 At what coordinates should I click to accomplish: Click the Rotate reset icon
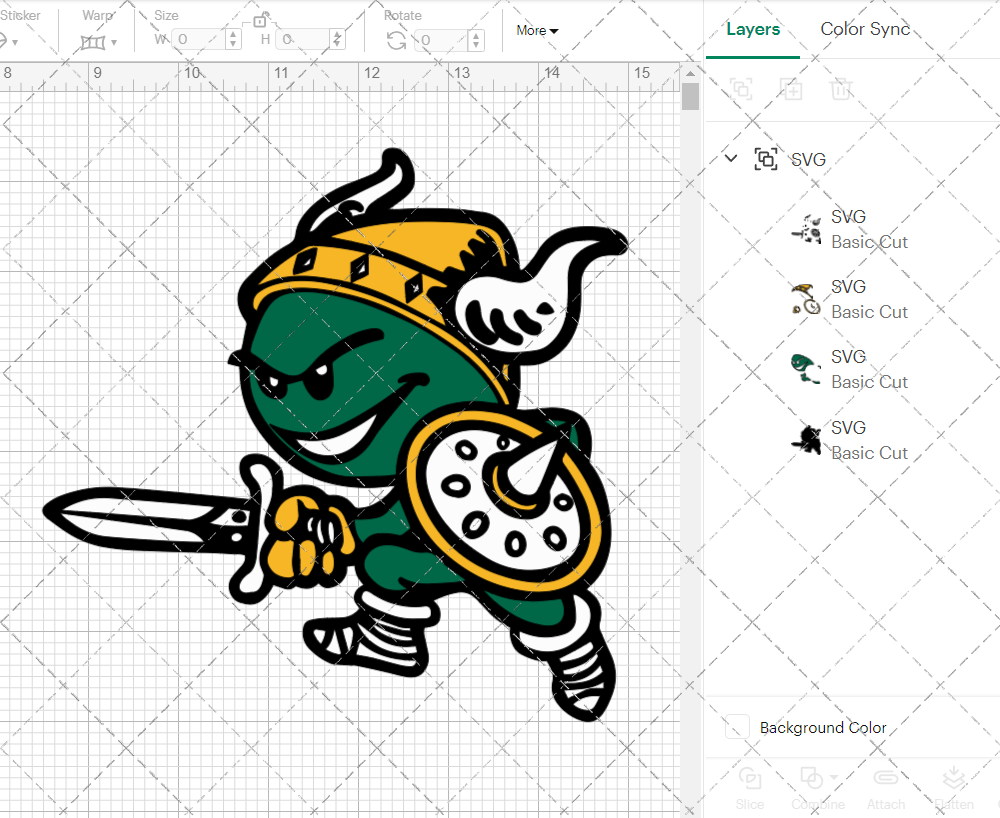pyautogui.click(x=395, y=38)
